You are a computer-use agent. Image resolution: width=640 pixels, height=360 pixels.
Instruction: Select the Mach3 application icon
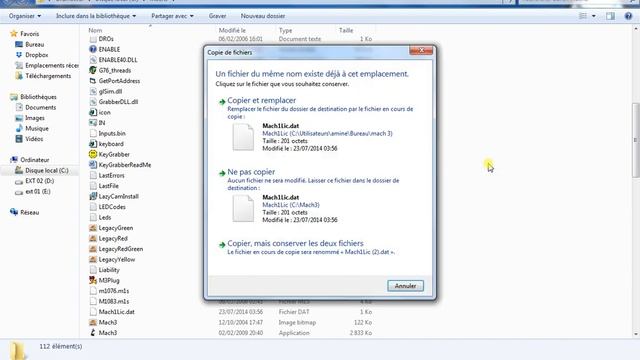[x=93, y=333]
